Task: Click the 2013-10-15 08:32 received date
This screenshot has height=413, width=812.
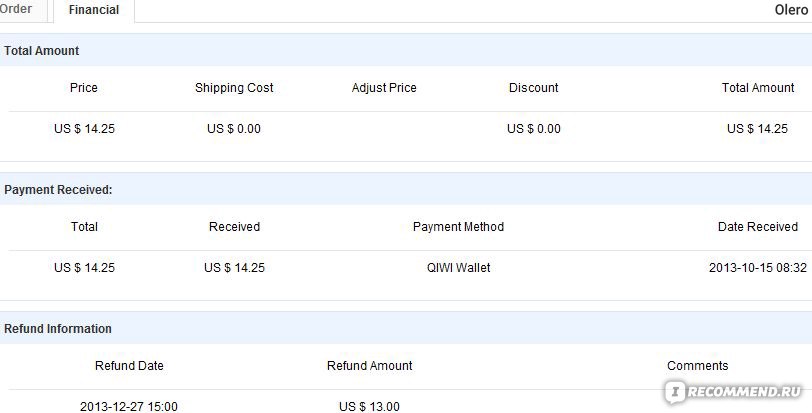Action: (x=758, y=268)
